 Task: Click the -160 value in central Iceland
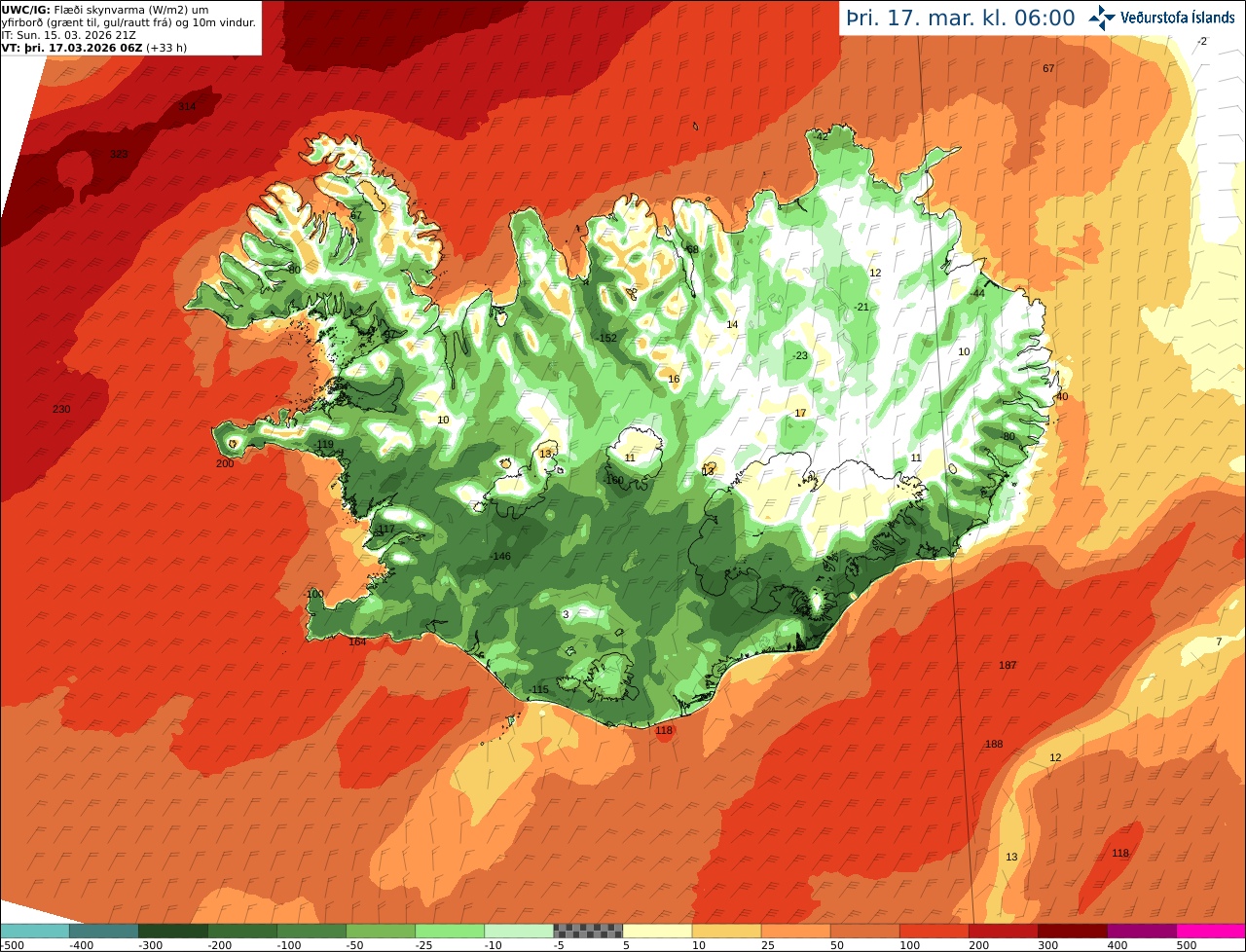pyautogui.click(x=613, y=480)
